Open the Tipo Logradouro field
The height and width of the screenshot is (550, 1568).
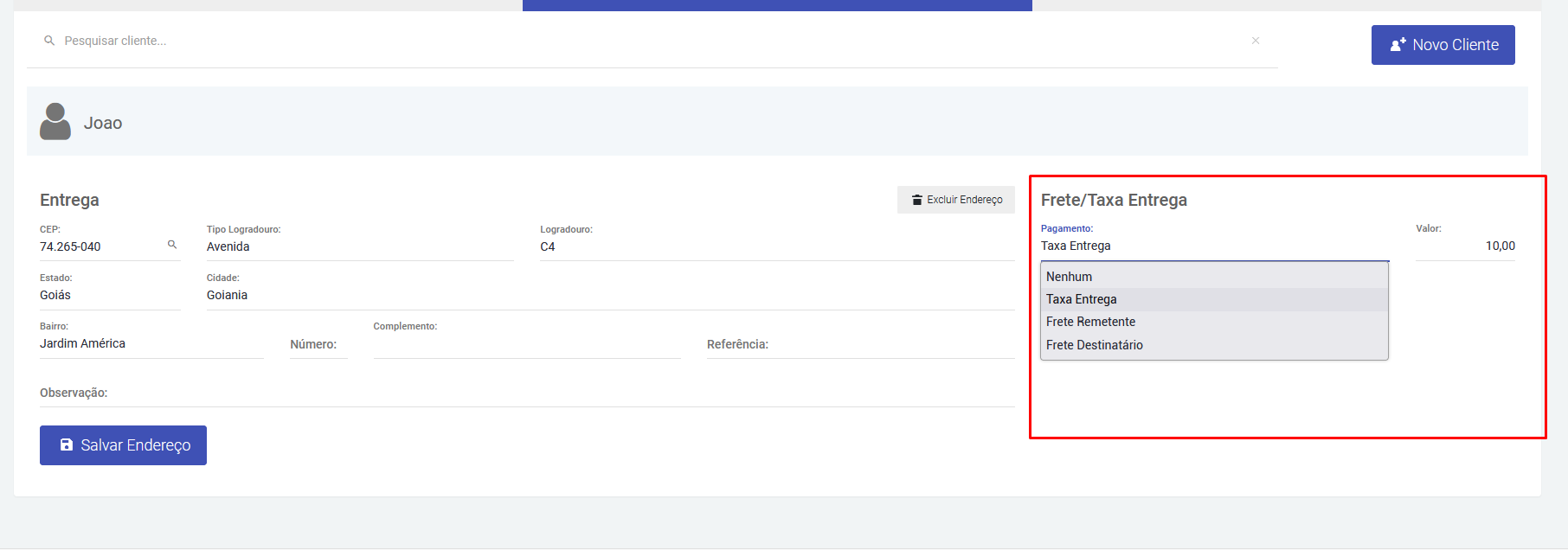(x=359, y=247)
